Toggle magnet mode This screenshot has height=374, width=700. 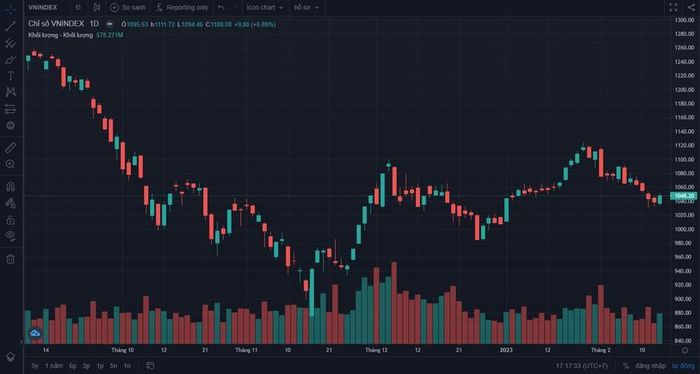click(11, 187)
